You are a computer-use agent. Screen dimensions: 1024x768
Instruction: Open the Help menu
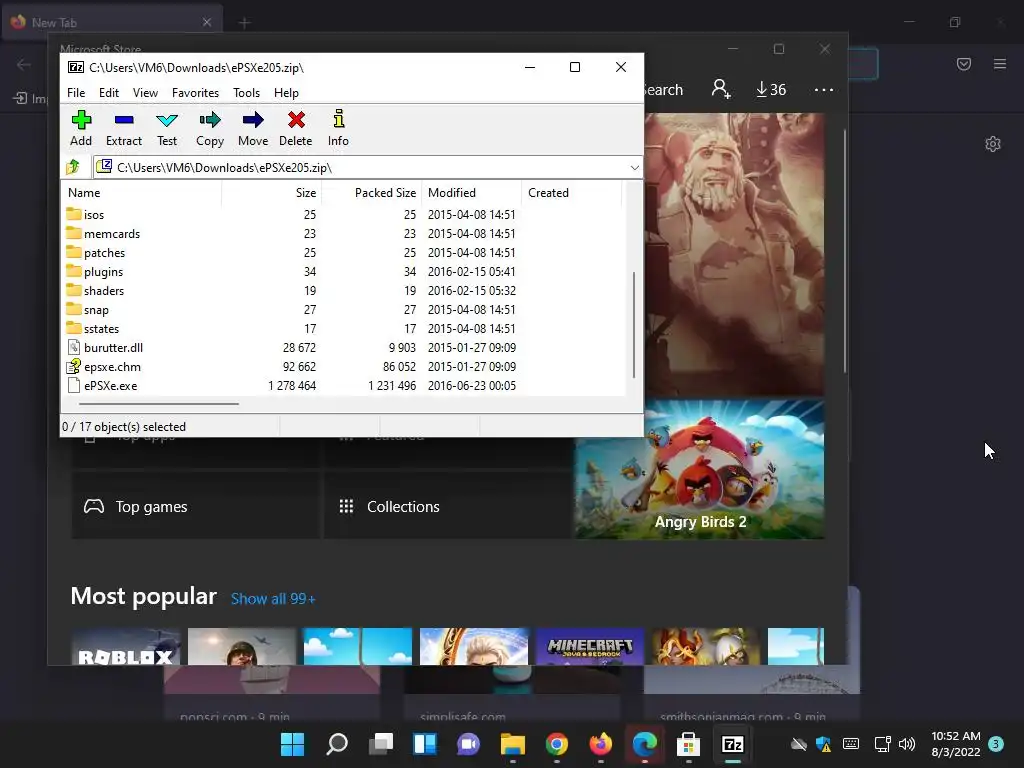click(x=286, y=93)
